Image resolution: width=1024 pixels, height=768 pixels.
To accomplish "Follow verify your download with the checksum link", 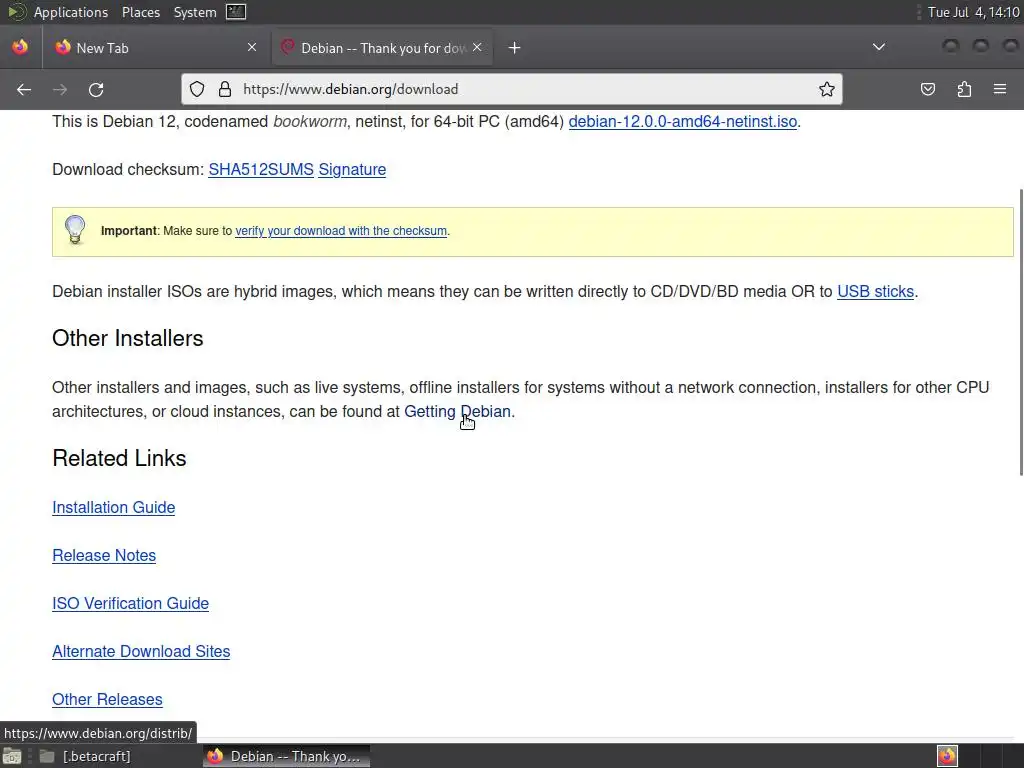I will 341,231.
